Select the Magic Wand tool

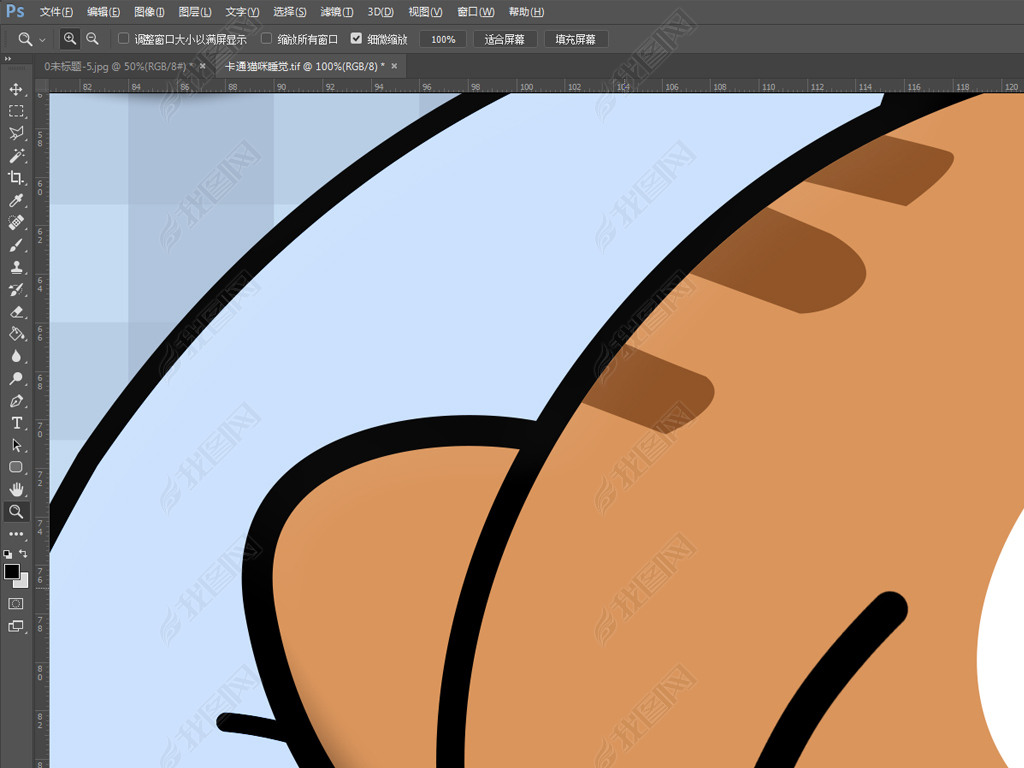pyautogui.click(x=16, y=155)
